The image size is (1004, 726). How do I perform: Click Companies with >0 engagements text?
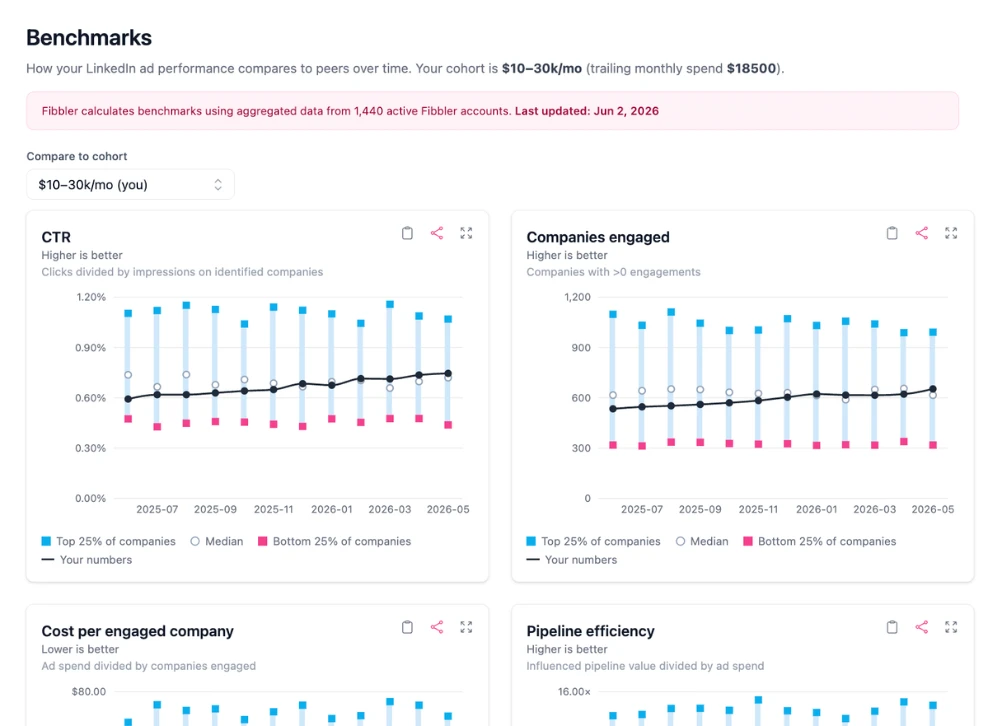coord(613,271)
